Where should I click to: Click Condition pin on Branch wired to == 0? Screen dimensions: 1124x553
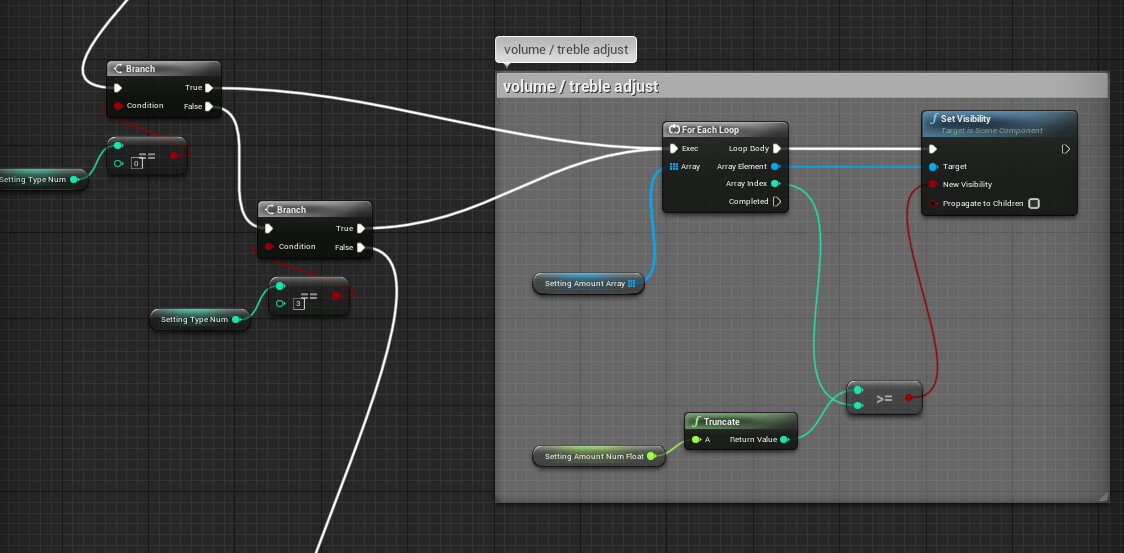click(118, 105)
